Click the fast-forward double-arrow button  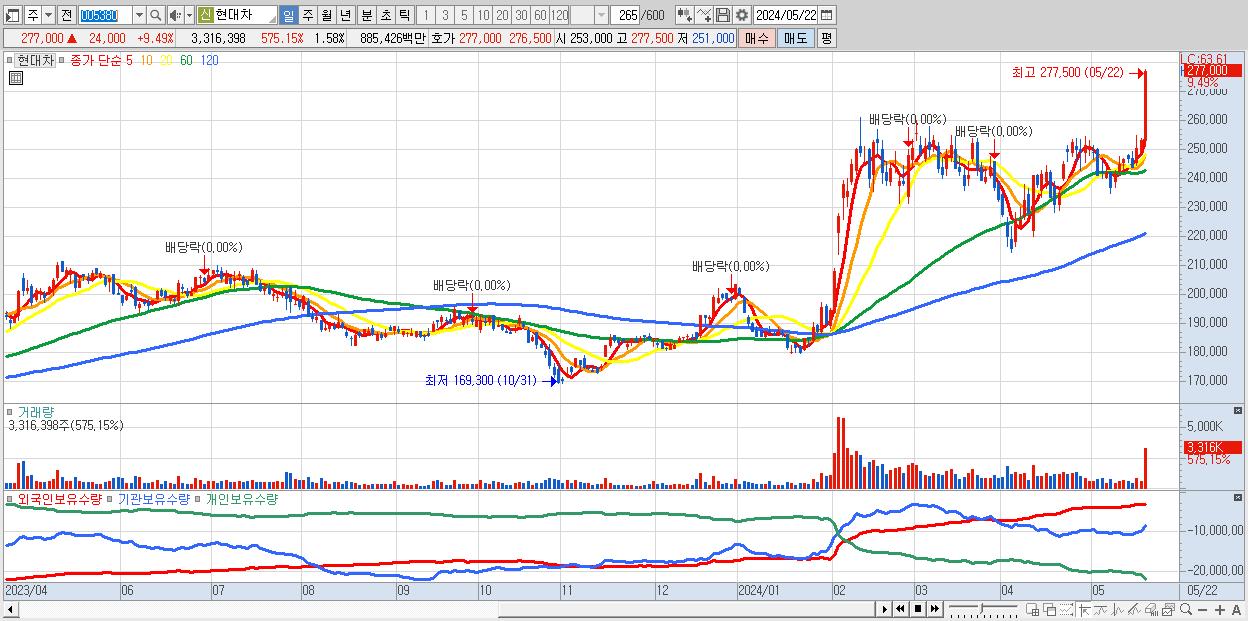tap(935, 609)
